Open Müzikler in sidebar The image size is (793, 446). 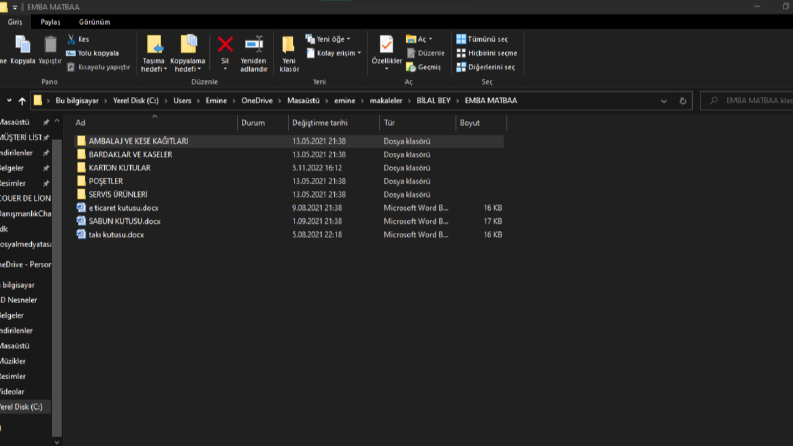tap(13, 361)
